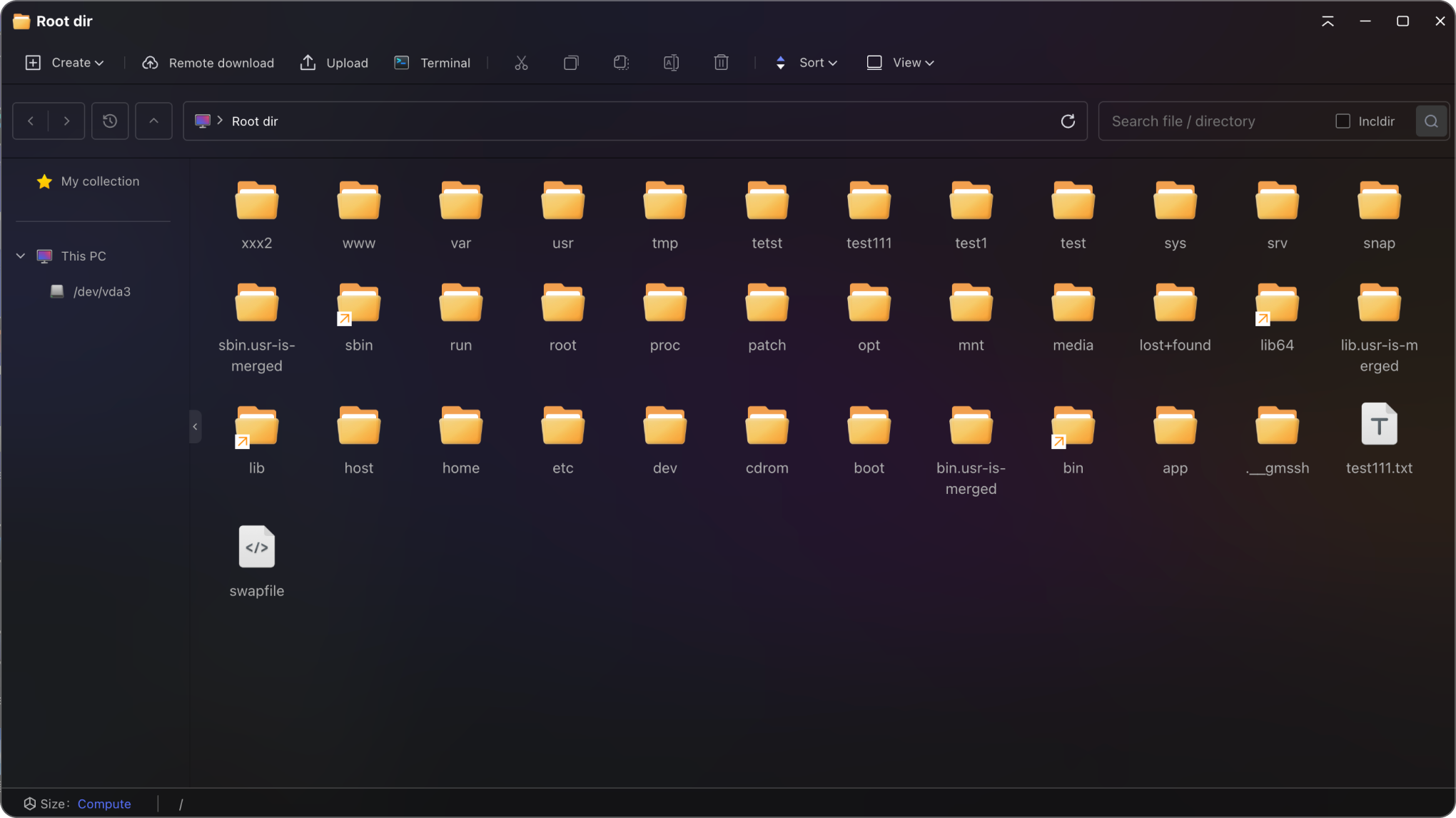Click the Remote download button
The image size is (1456, 818).
tap(208, 63)
